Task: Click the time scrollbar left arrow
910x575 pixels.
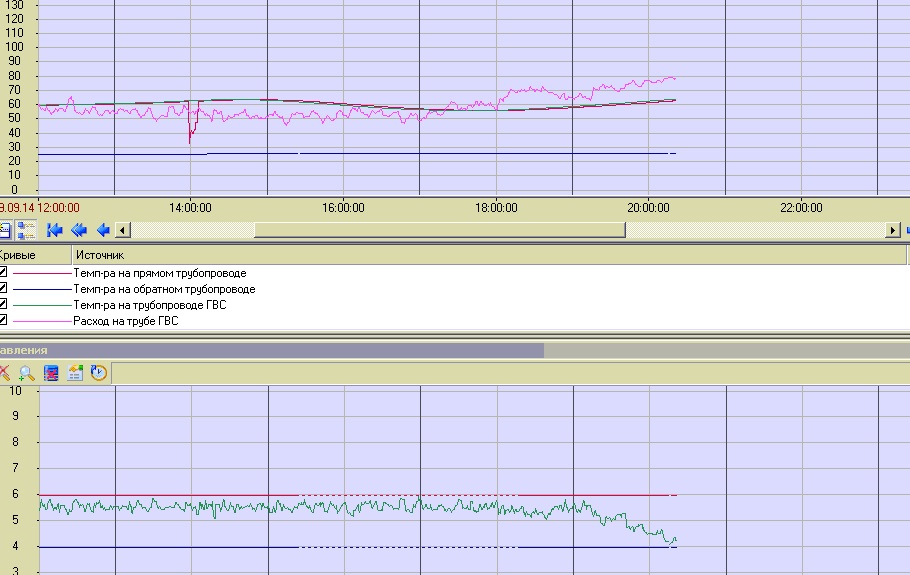Action: tap(122, 230)
